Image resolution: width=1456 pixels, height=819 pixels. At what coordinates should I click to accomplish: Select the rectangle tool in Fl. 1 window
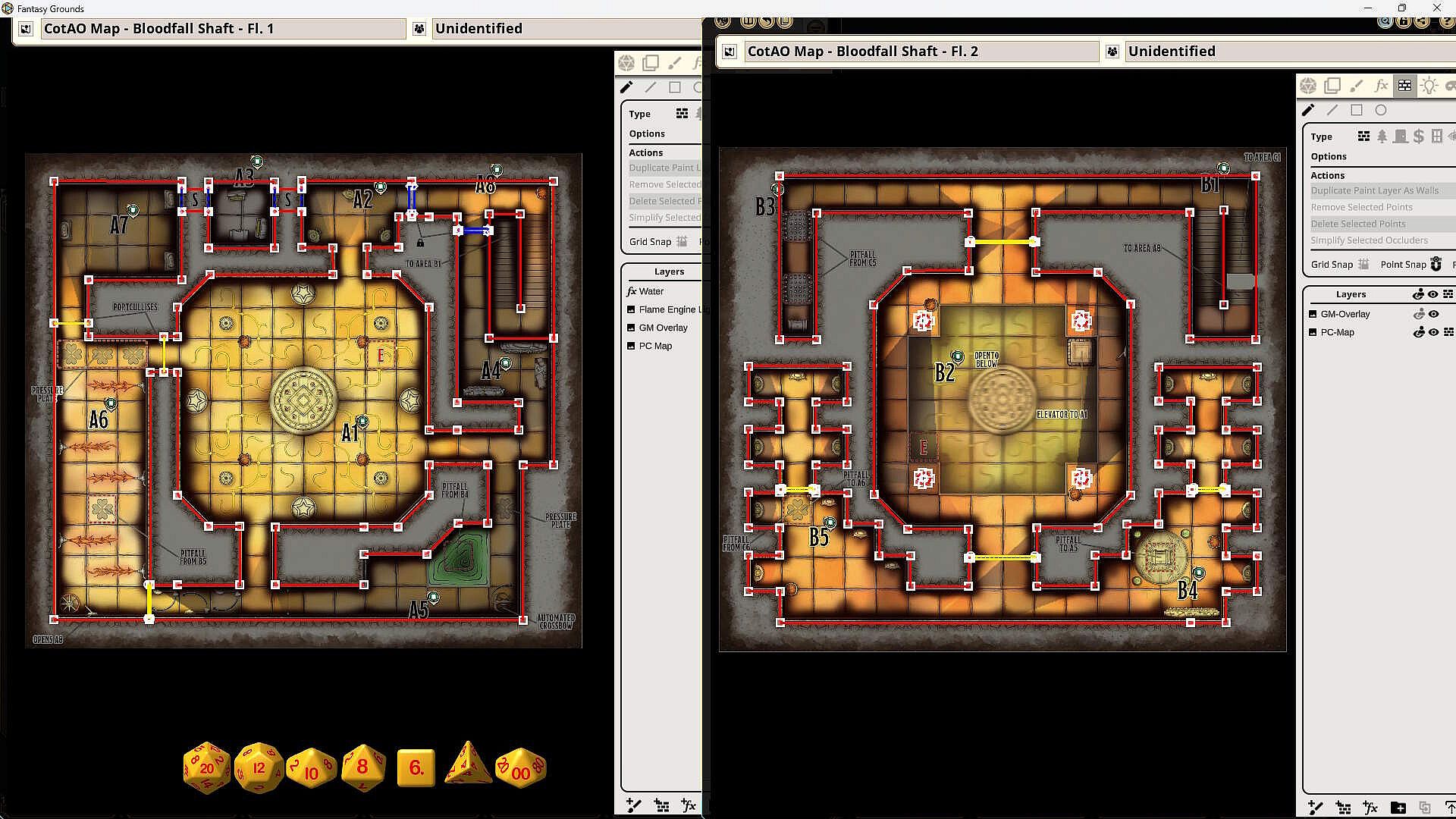[675, 87]
